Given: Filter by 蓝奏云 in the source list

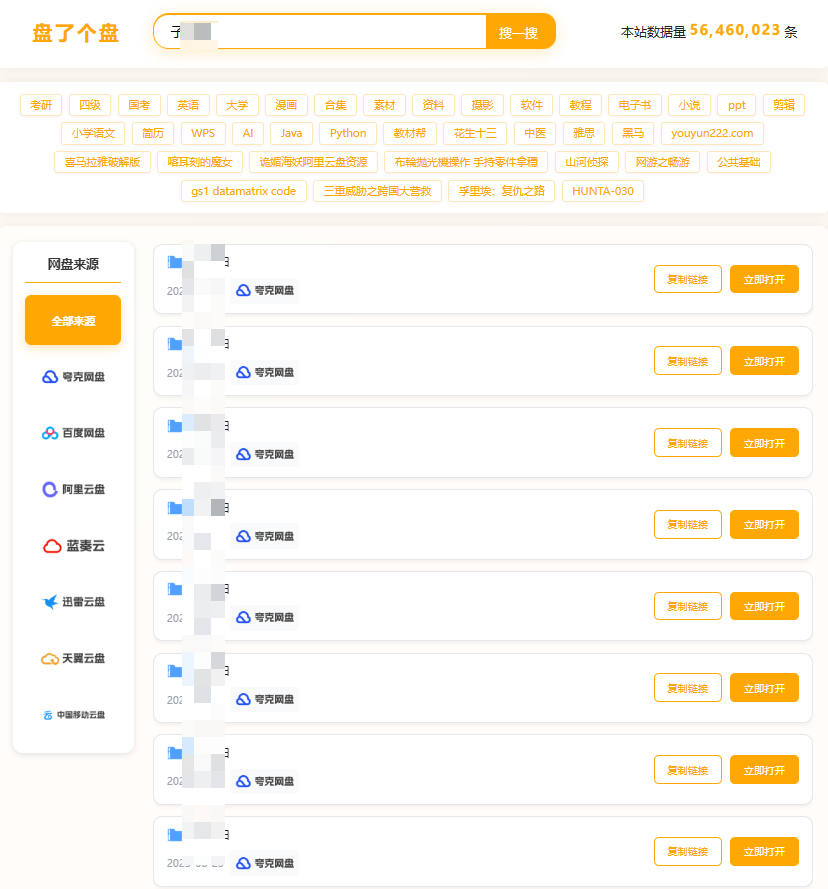Looking at the screenshot, I should click(x=72, y=545).
